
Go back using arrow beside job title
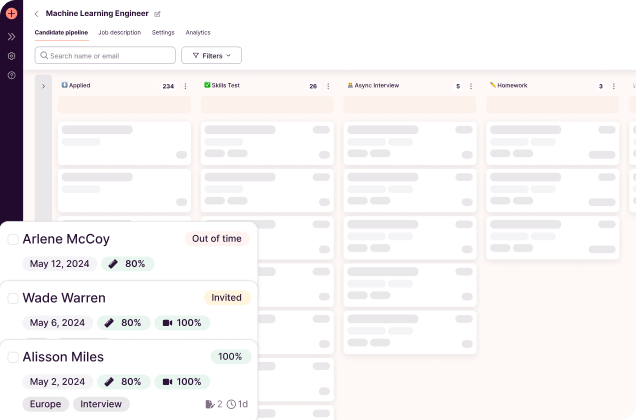pyautogui.click(x=37, y=14)
